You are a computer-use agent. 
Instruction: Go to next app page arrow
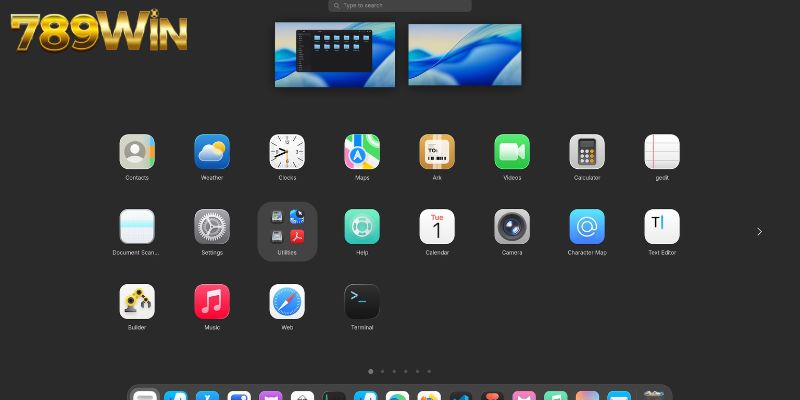tap(759, 232)
